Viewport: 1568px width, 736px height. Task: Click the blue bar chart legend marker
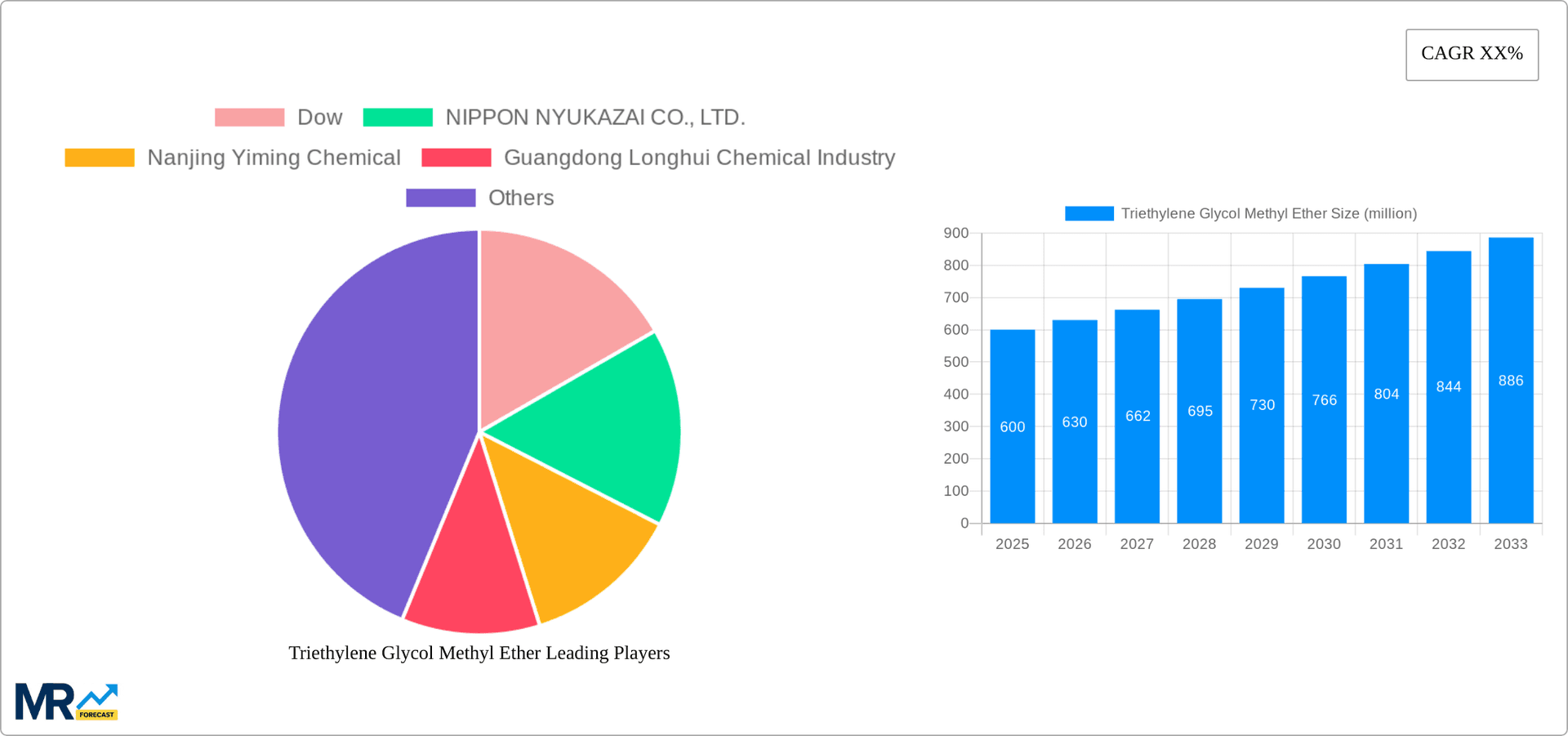pos(1089,213)
